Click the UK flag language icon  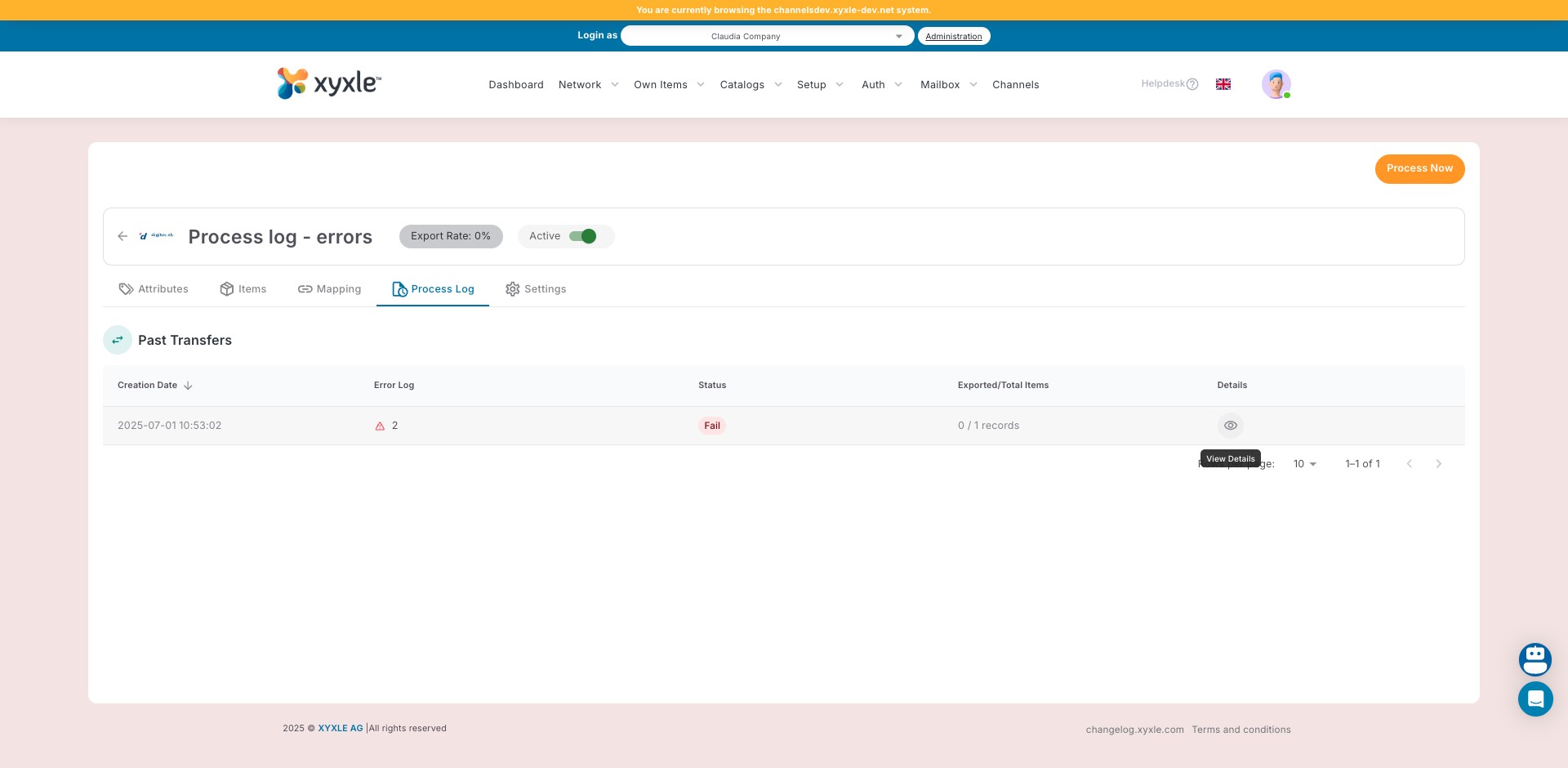tap(1223, 84)
